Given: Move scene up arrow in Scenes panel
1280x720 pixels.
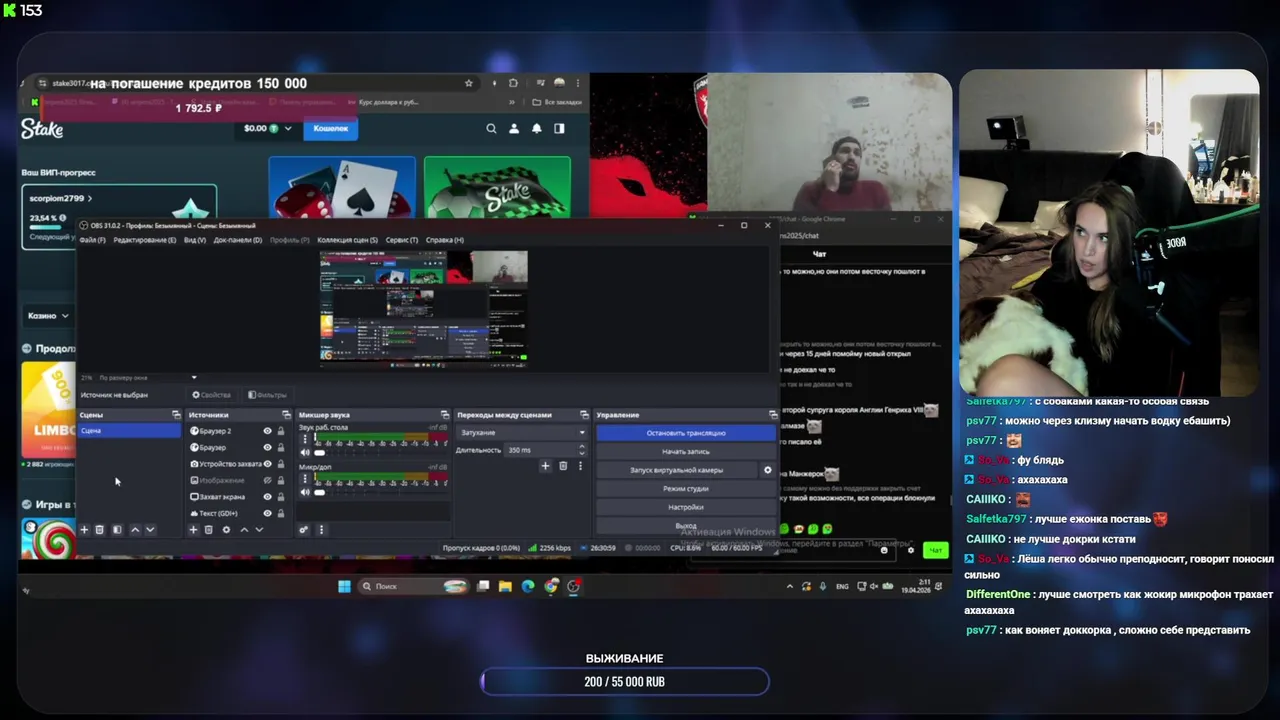Looking at the screenshot, I should 135,530.
